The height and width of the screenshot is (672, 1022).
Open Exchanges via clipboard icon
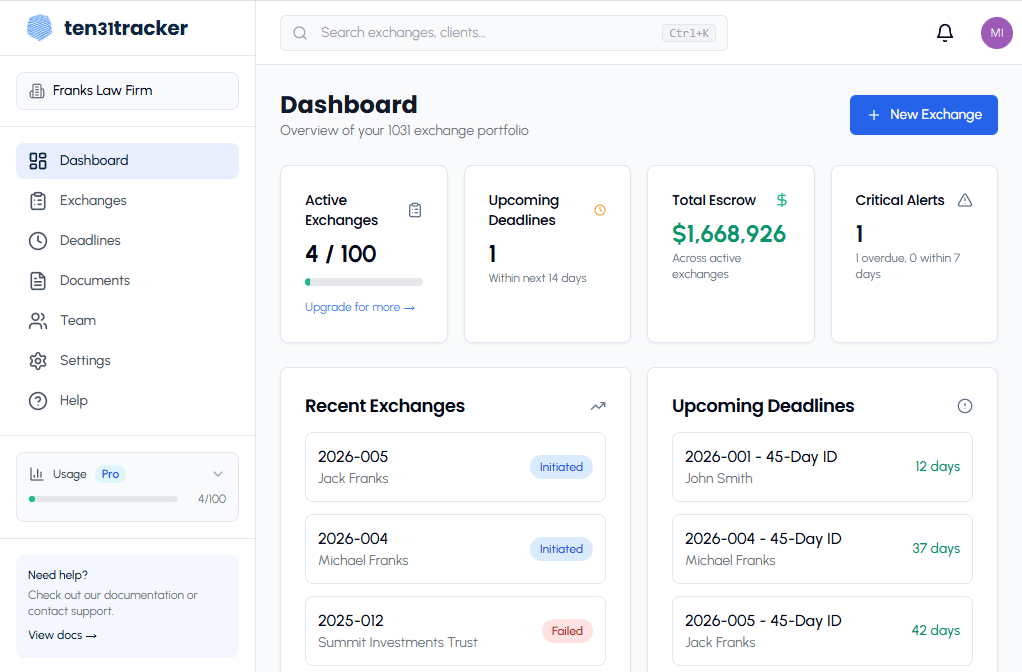(x=37, y=200)
